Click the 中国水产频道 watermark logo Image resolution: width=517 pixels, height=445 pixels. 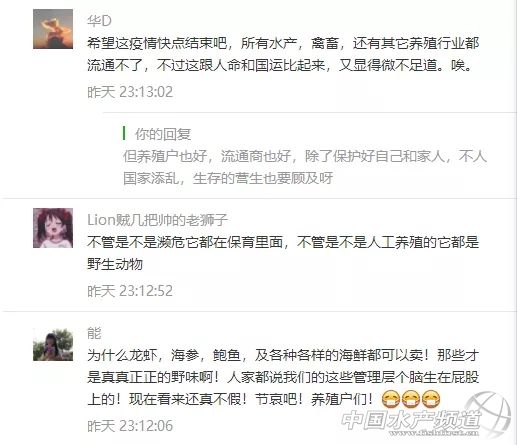click(x=427, y=416)
